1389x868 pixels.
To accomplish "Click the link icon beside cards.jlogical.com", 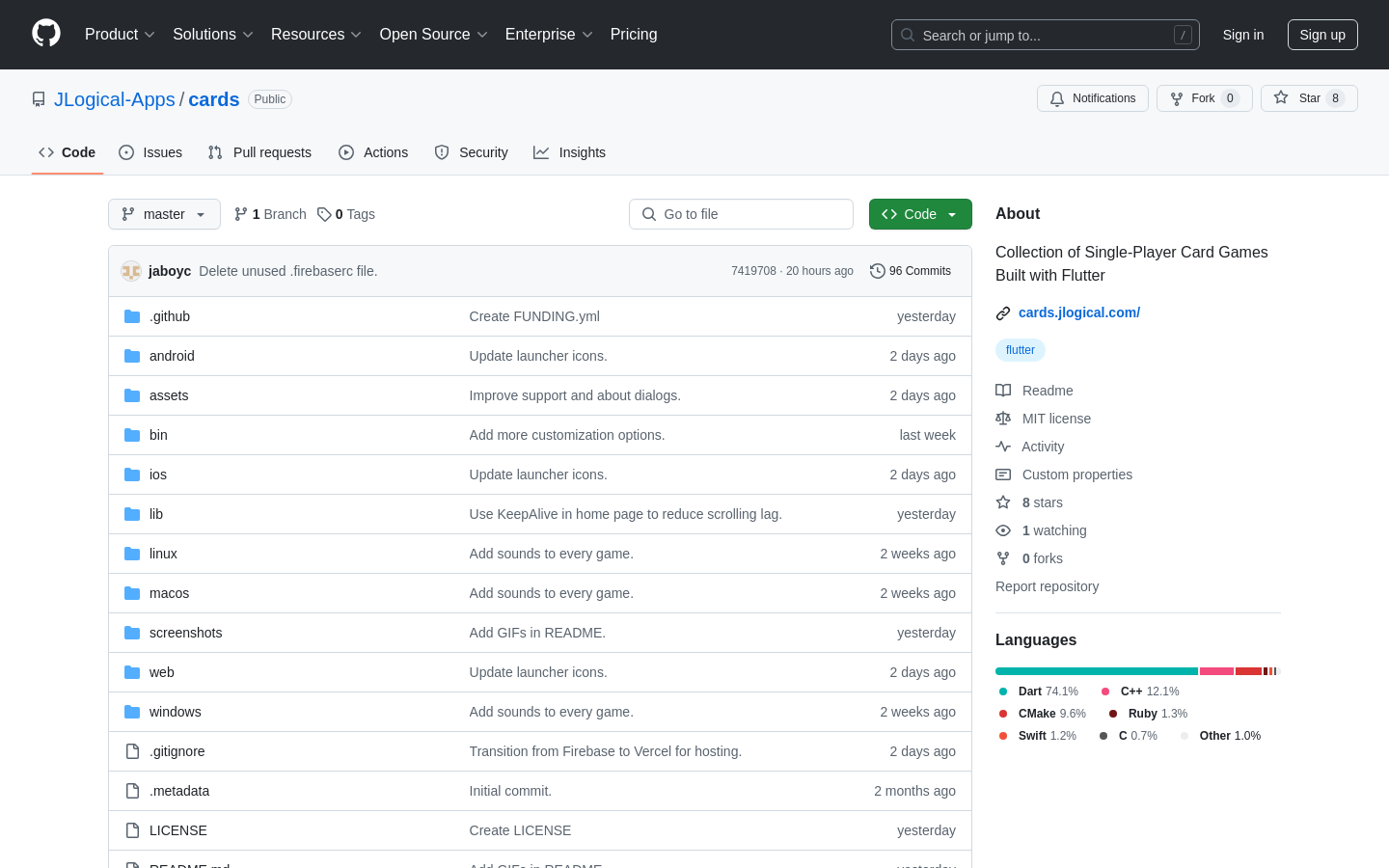I will point(1003,313).
